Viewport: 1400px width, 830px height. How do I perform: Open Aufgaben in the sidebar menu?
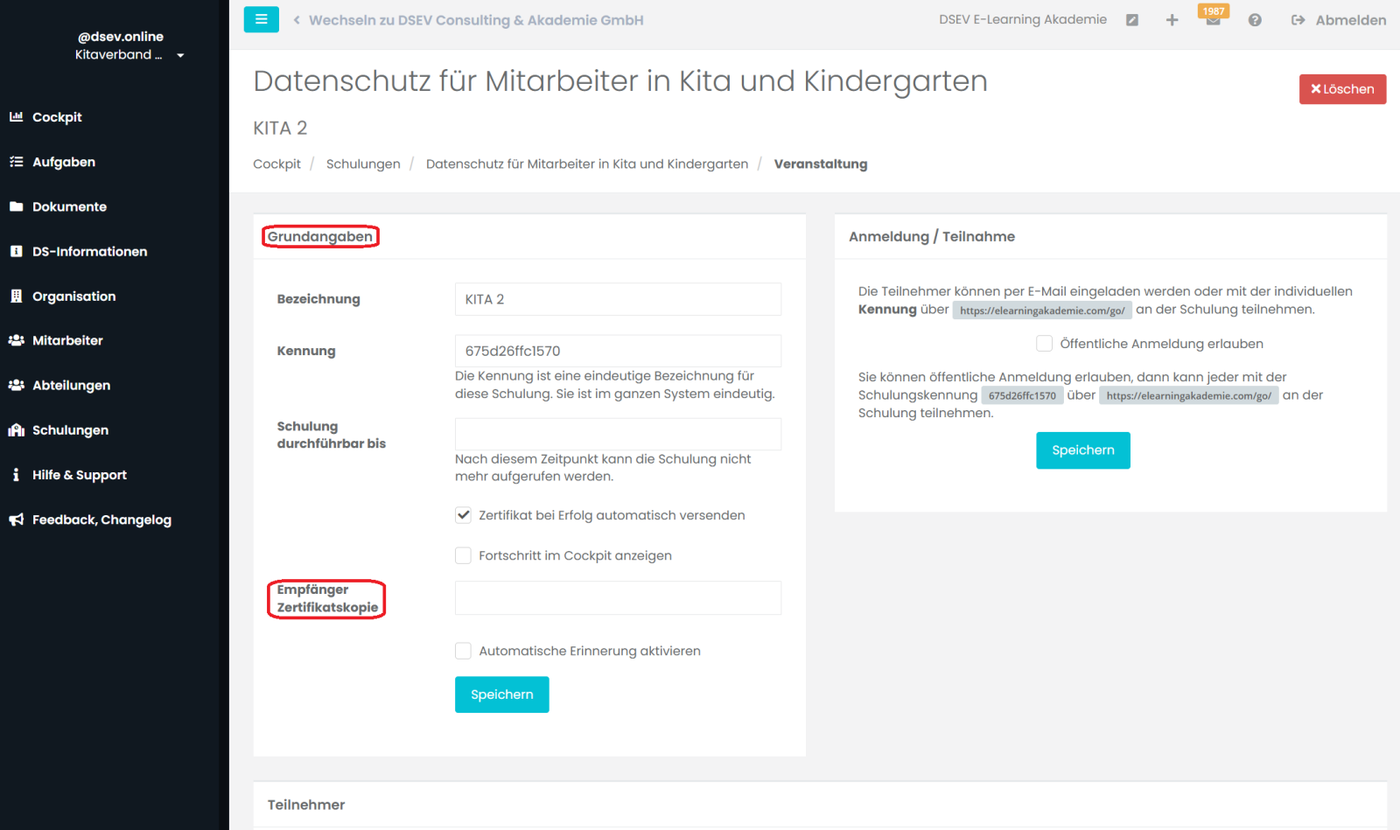(63, 162)
